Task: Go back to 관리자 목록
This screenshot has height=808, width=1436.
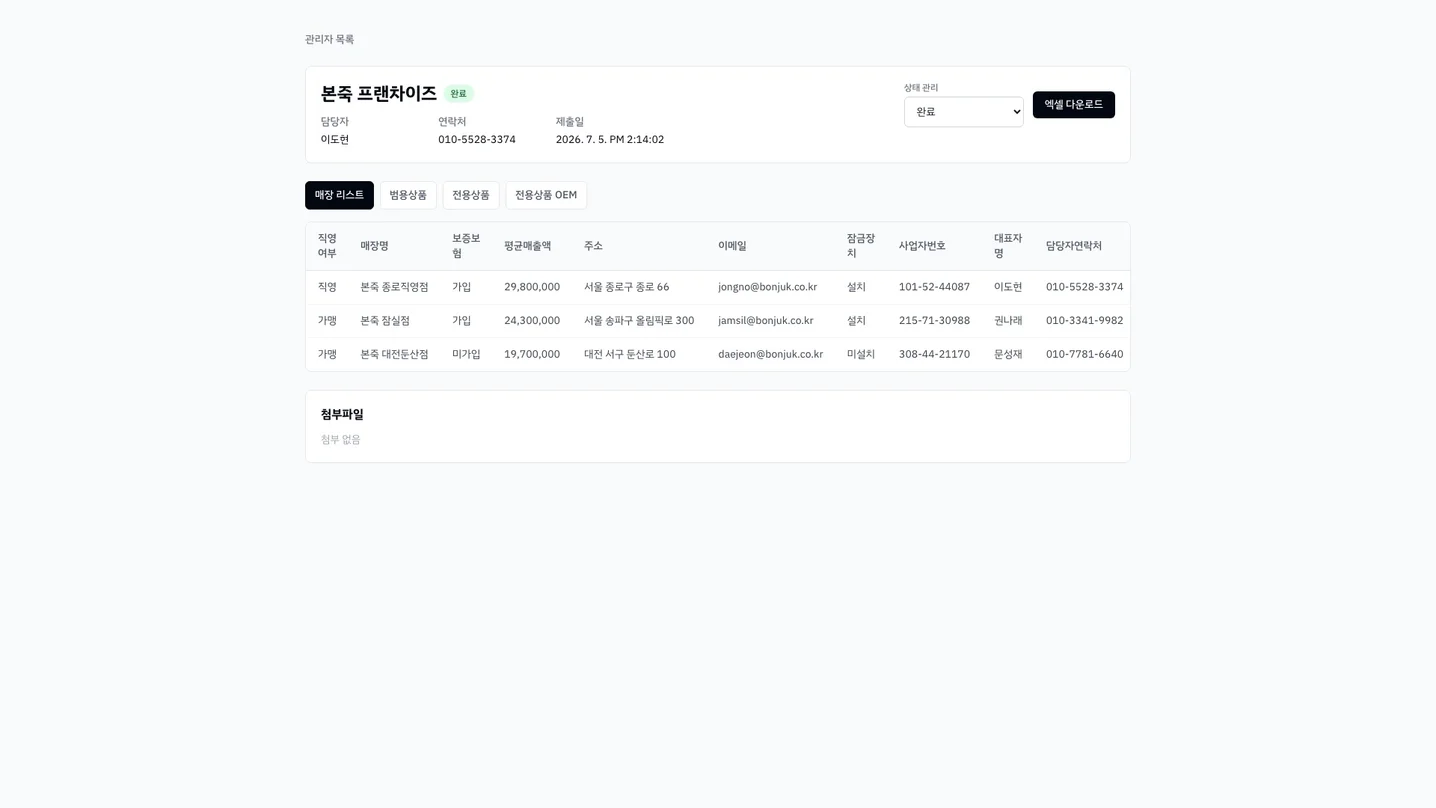Action: click(329, 40)
